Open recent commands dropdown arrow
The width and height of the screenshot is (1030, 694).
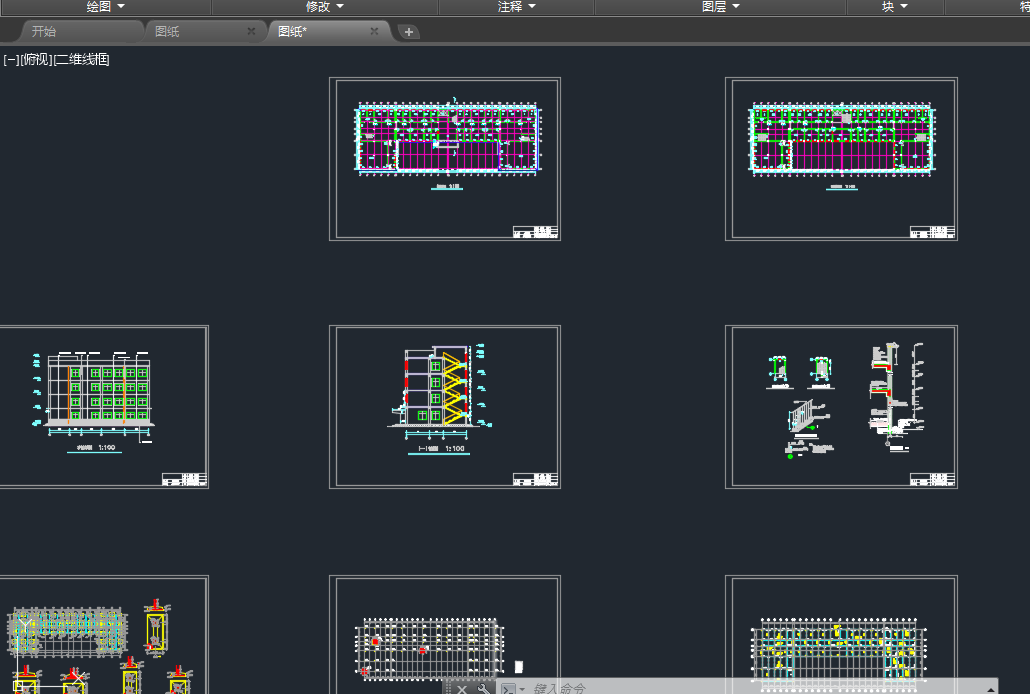click(x=522, y=689)
